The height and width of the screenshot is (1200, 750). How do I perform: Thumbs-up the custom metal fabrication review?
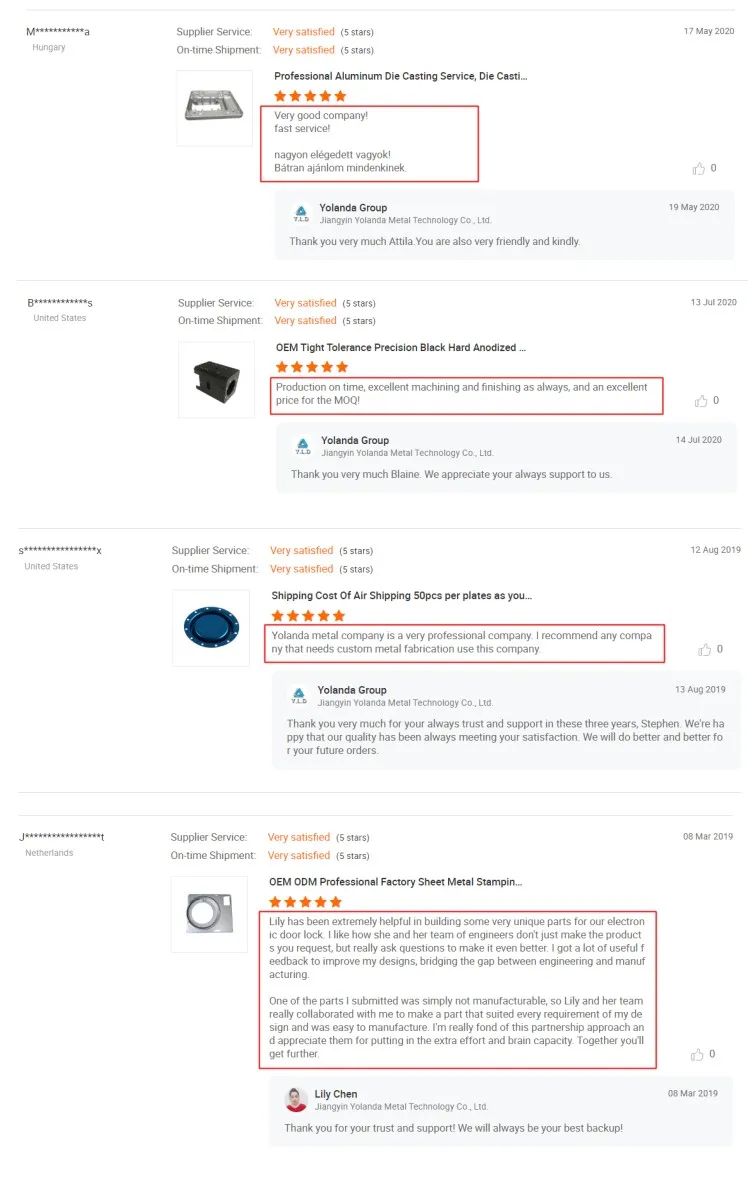tap(704, 650)
